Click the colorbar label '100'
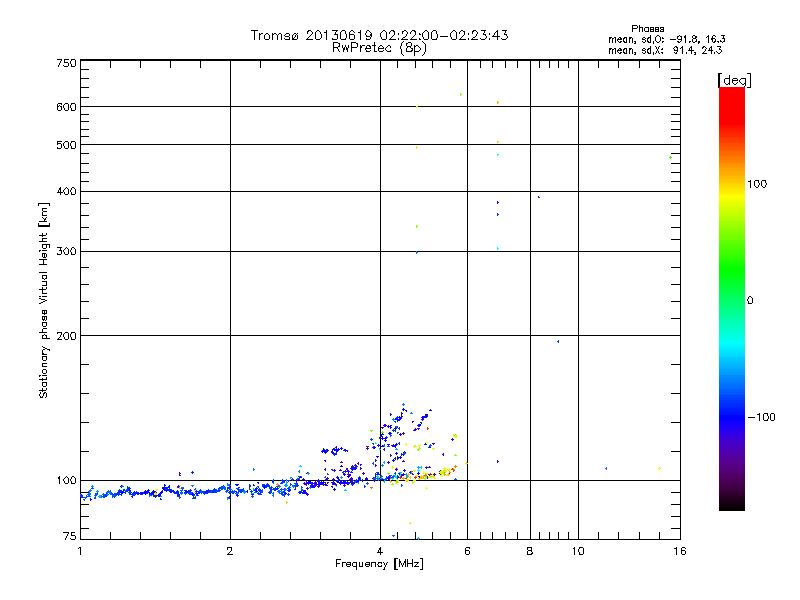The width and height of the screenshot is (800, 600). (x=757, y=184)
